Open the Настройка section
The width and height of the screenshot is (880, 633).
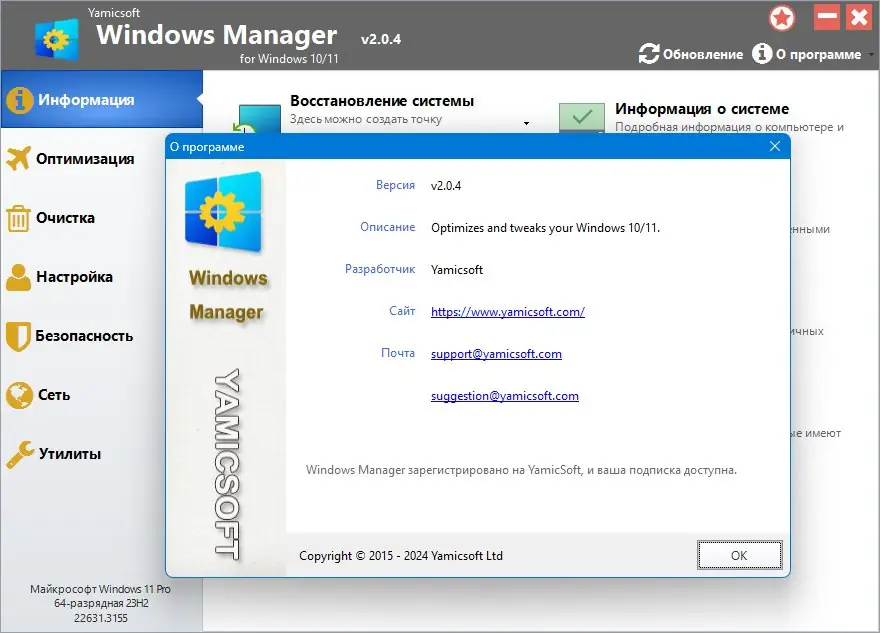pos(74,277)
